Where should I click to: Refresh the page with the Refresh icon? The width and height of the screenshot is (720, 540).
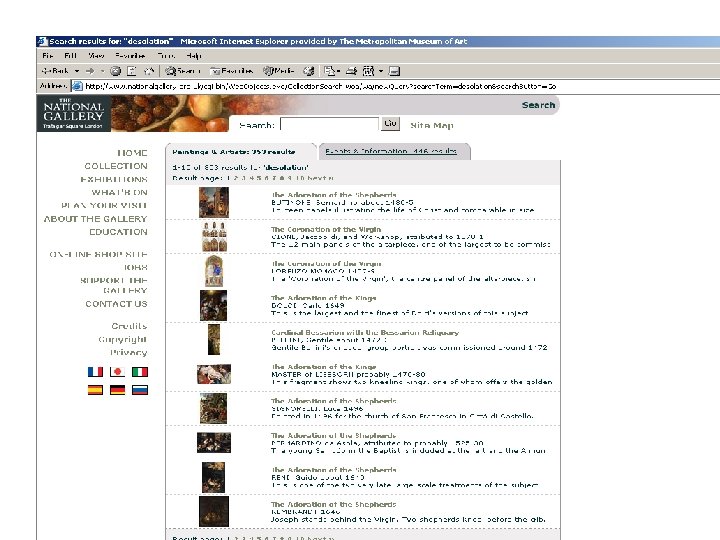(x=132, y=71)
